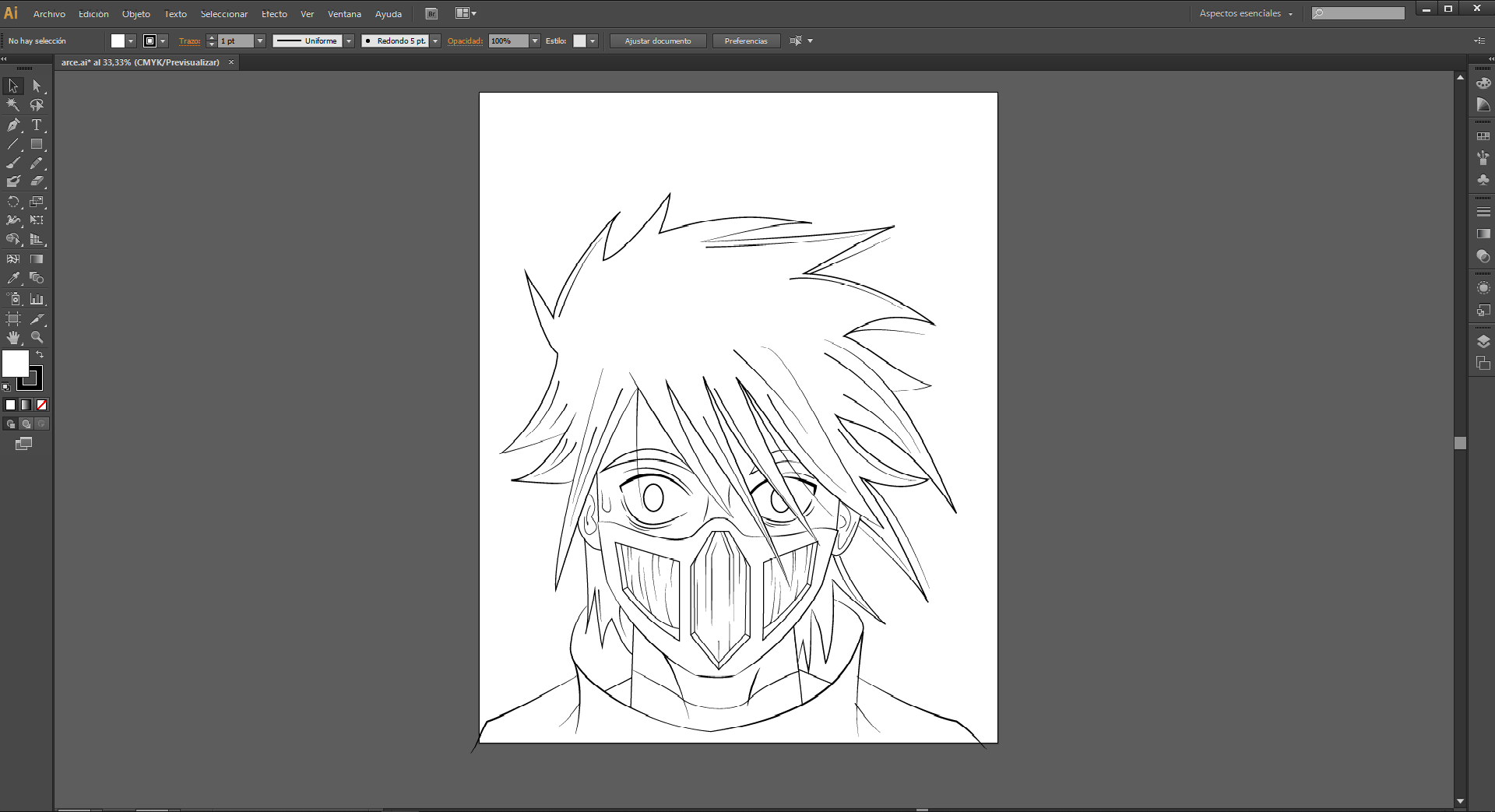The width and height of the screenshot is (1495, 812).
Task: Open the Layers panel icon
Action: click(x=1483, y=342)
